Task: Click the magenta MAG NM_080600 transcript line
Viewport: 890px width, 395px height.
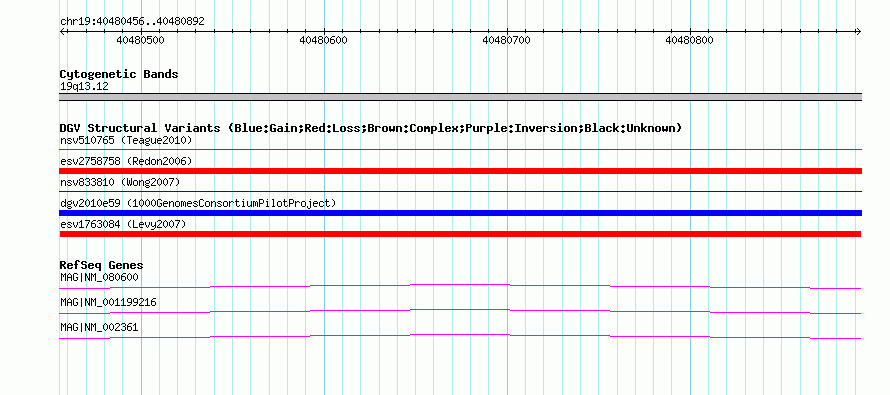Action: (460, 287)
